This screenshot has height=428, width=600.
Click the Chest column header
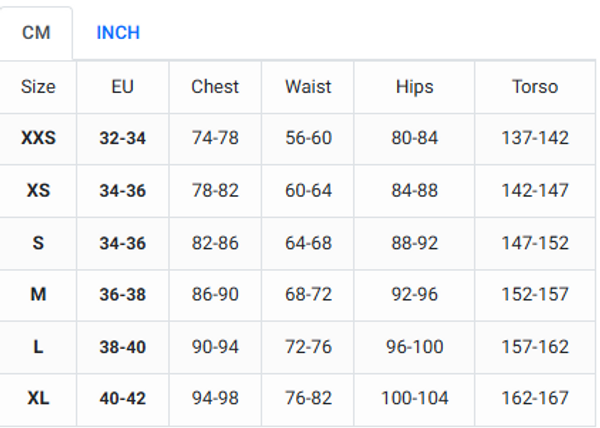point(215,86)
